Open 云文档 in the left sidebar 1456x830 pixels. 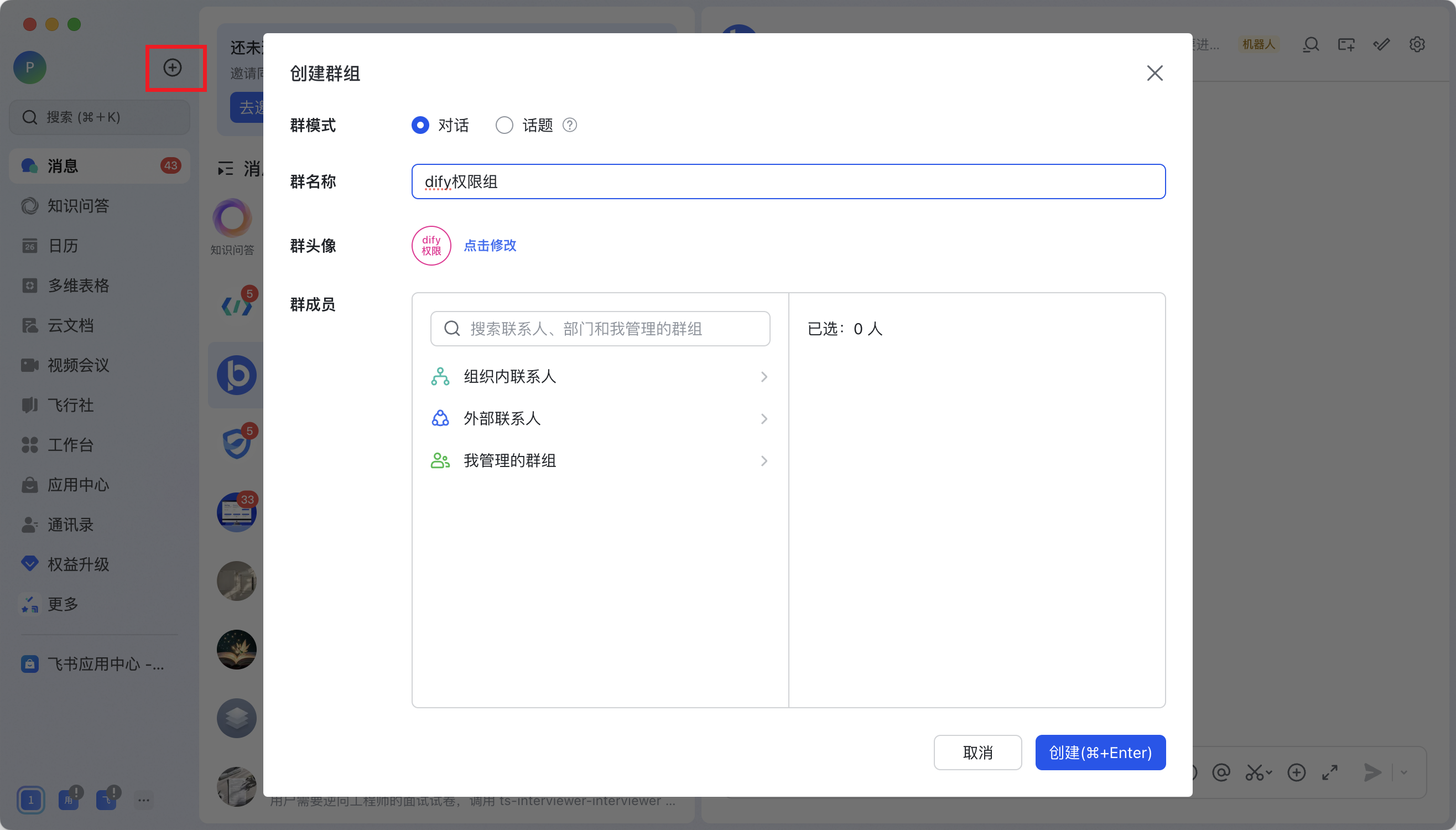(x=70, y=325)
